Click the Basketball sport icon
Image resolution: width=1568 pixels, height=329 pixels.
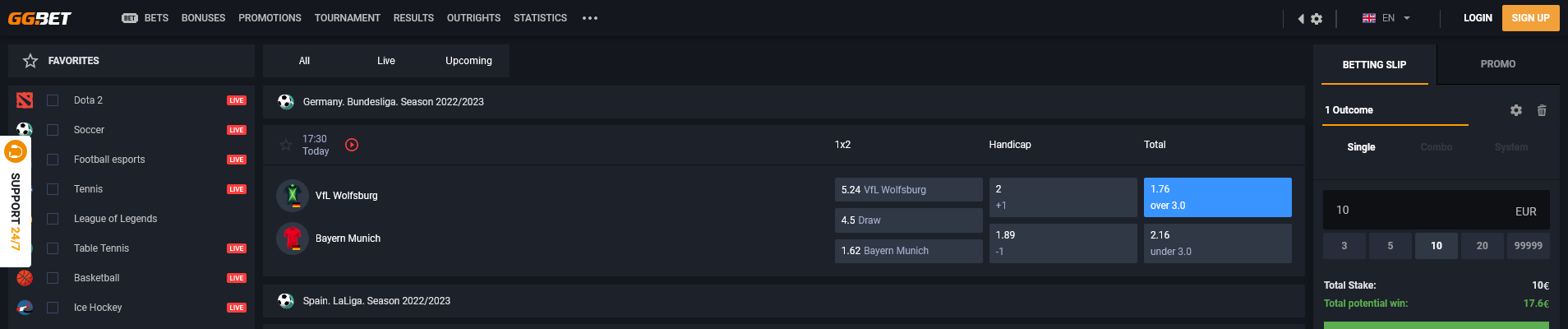pyautogui.click(x=25, y=278)
